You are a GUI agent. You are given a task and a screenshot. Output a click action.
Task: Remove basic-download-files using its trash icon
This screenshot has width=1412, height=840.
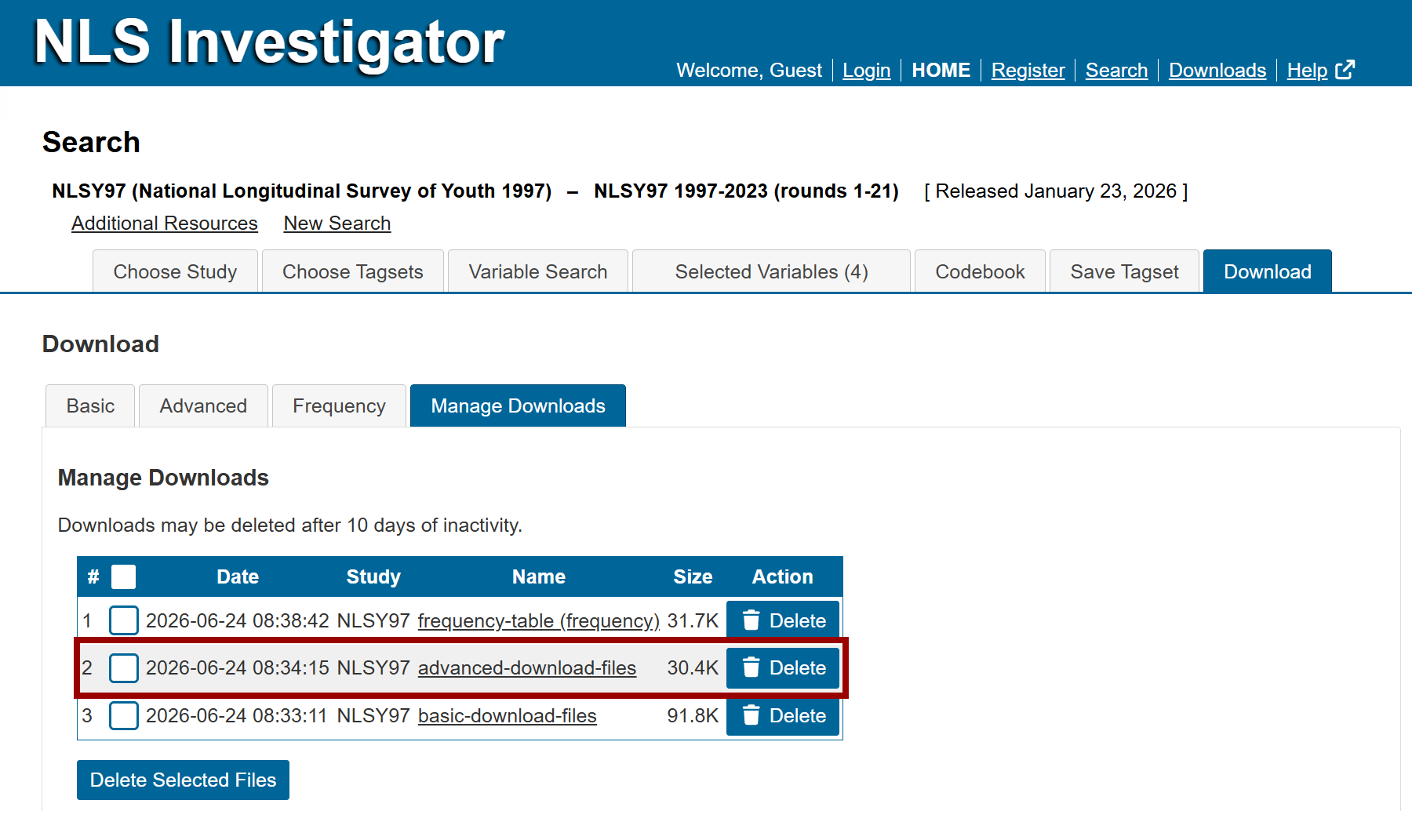tap(751, 715)
